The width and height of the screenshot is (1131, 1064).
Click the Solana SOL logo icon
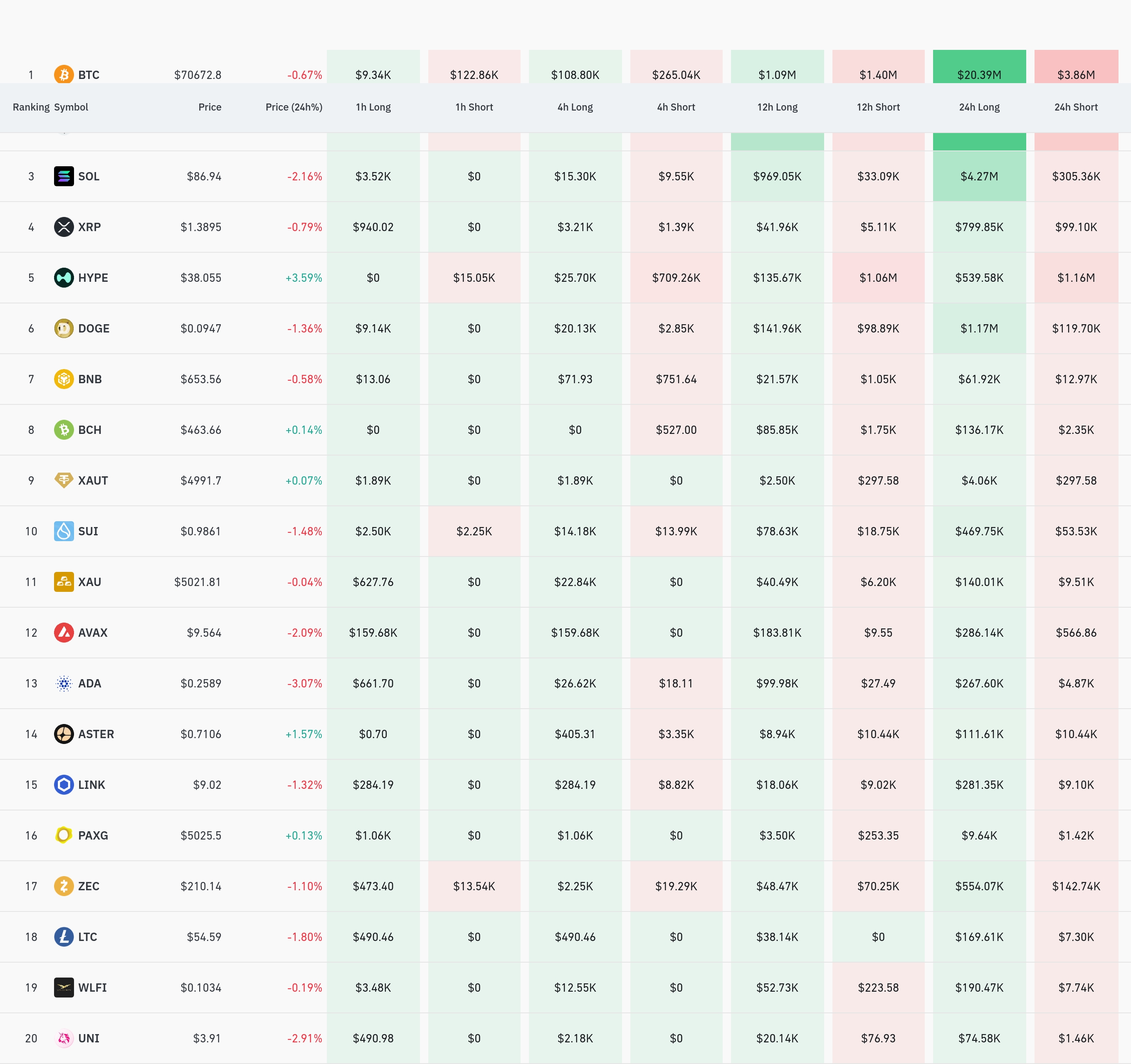coord(64,176)
